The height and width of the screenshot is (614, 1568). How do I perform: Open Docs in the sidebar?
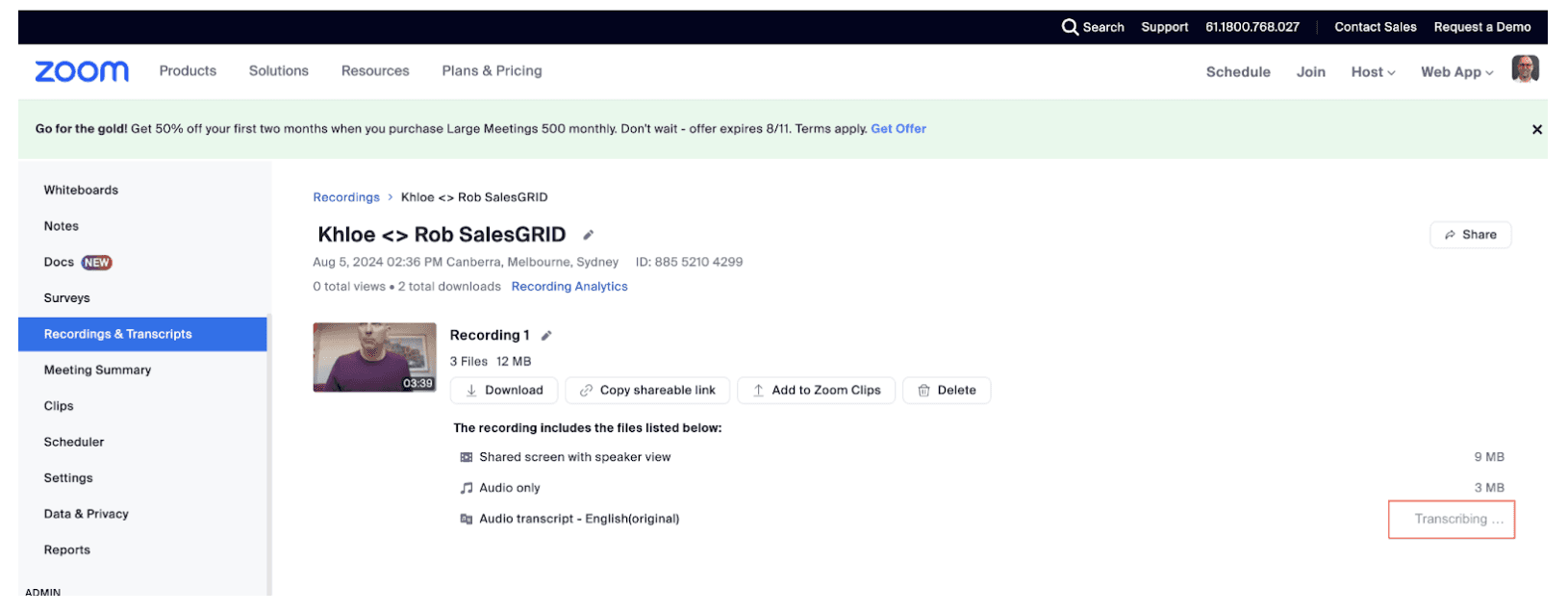click(59, 263)
